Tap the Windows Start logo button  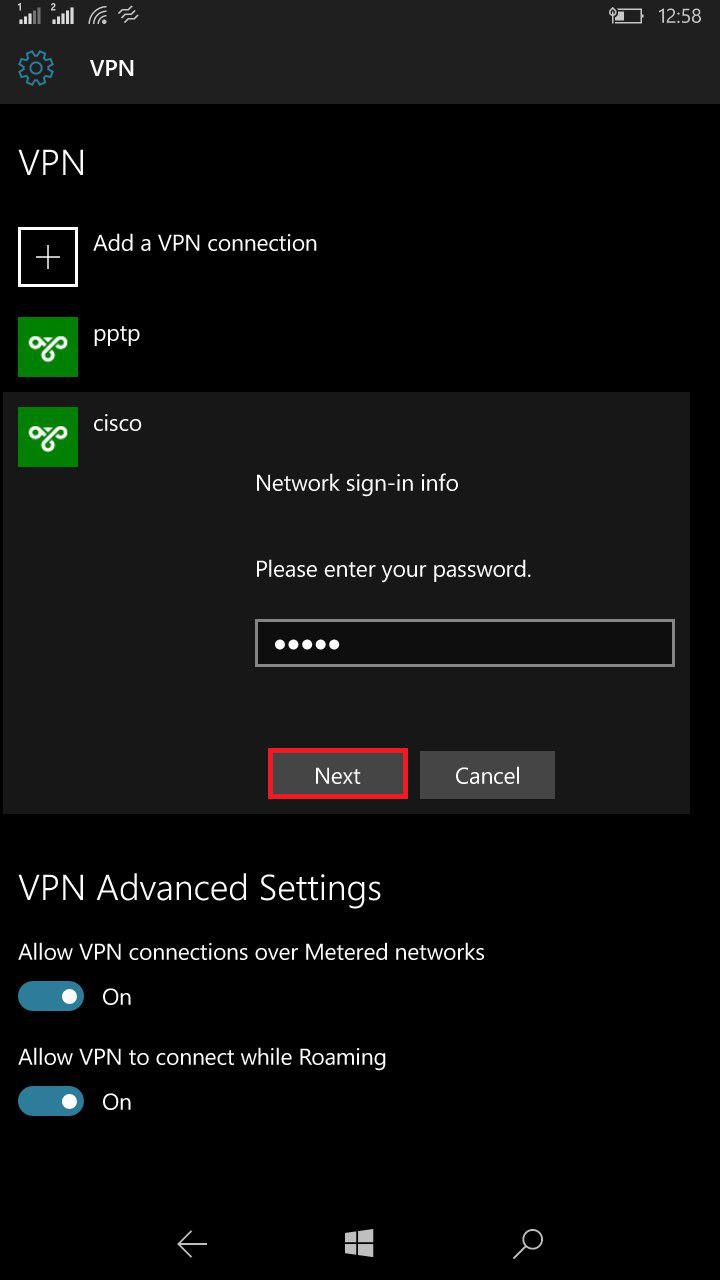click(x=359, y=1243)
